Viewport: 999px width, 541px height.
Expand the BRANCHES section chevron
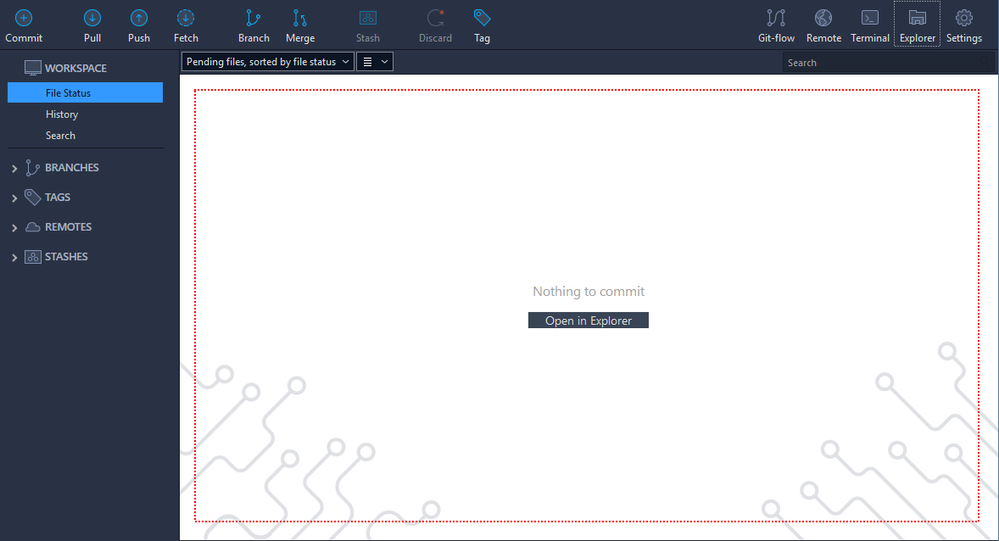14,168
